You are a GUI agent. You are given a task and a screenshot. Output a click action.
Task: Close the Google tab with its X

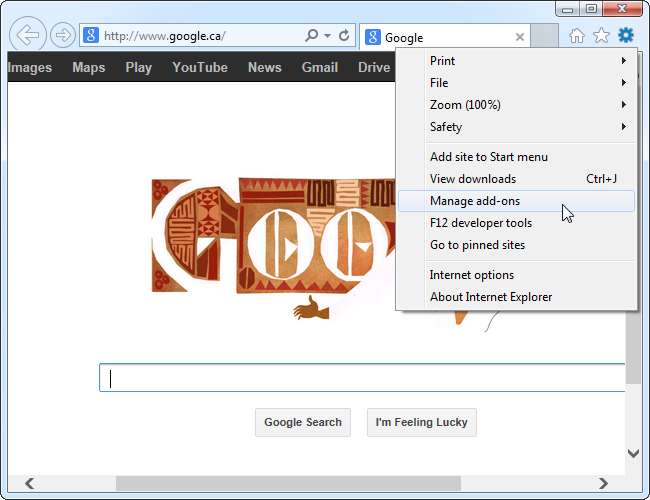[519, 37]
